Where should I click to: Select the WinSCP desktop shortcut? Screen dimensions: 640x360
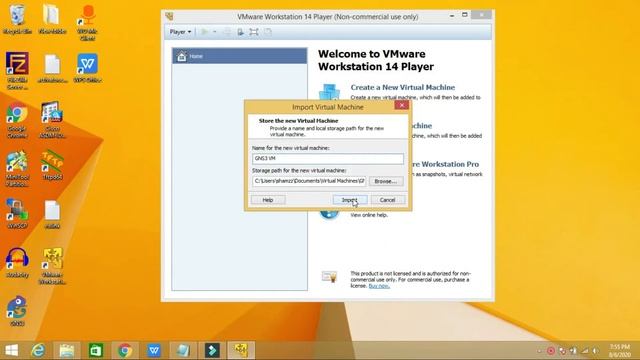point(17,213)
